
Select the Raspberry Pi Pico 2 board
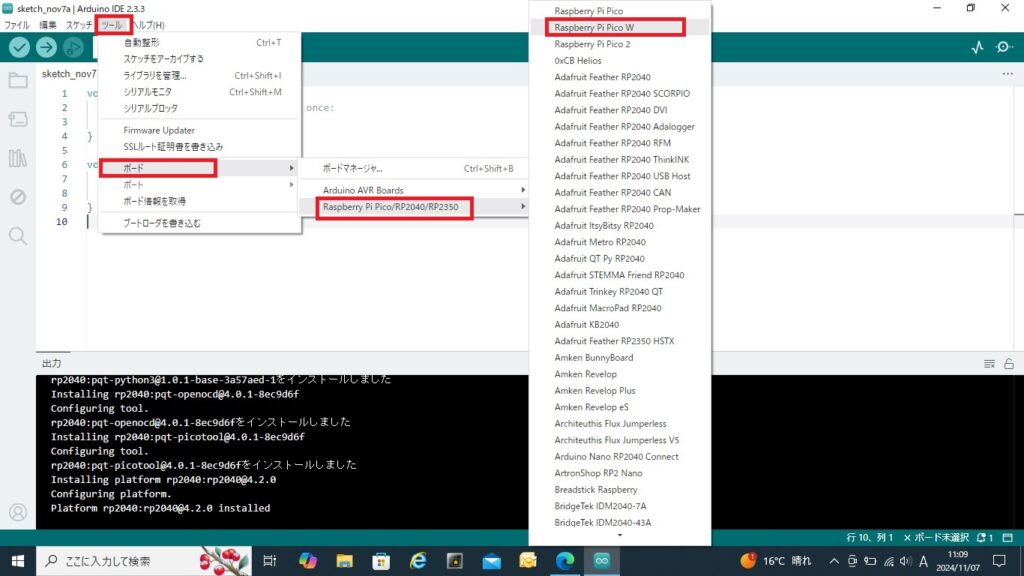(619, 44)
